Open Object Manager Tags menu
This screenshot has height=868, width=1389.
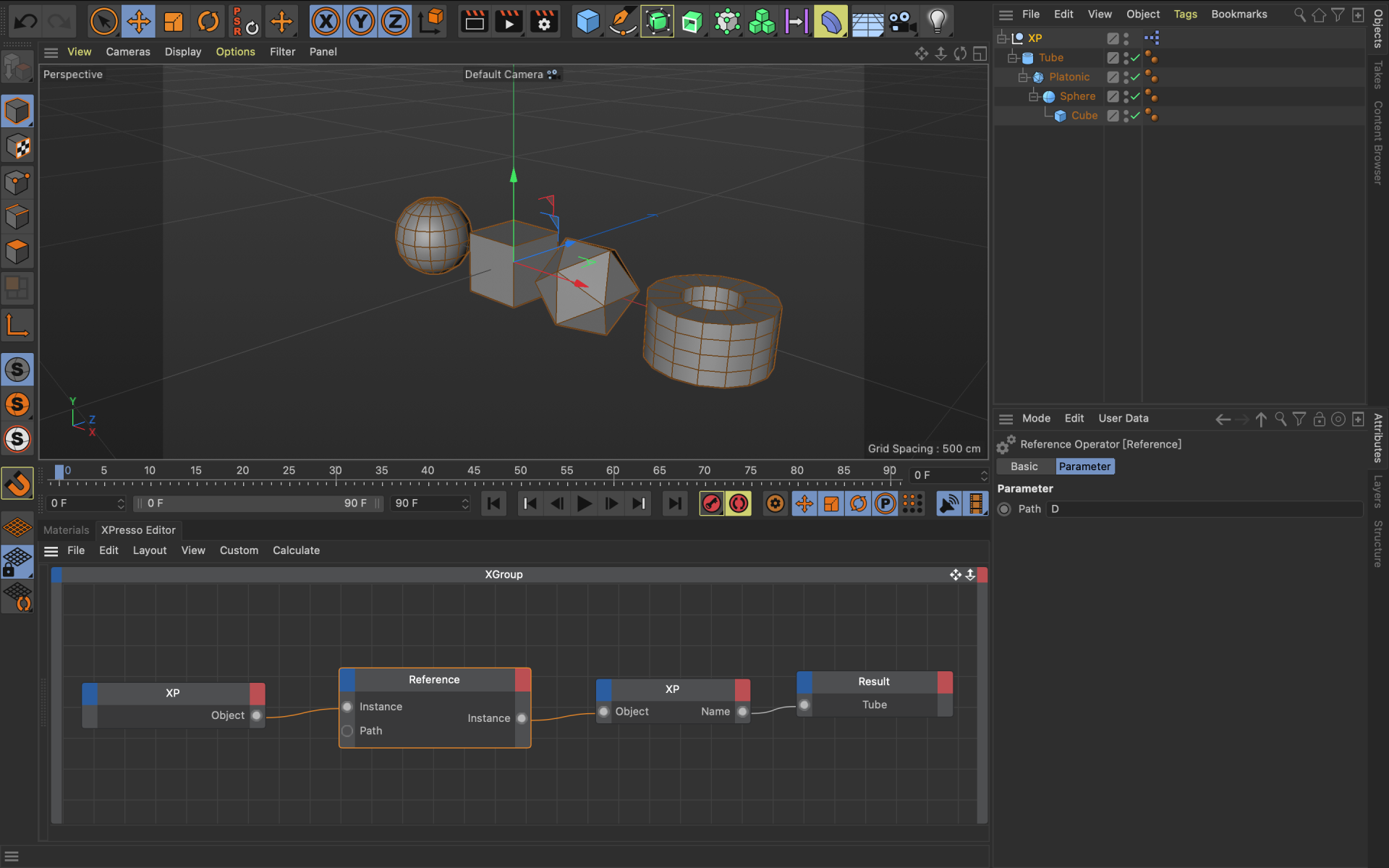1185,14
